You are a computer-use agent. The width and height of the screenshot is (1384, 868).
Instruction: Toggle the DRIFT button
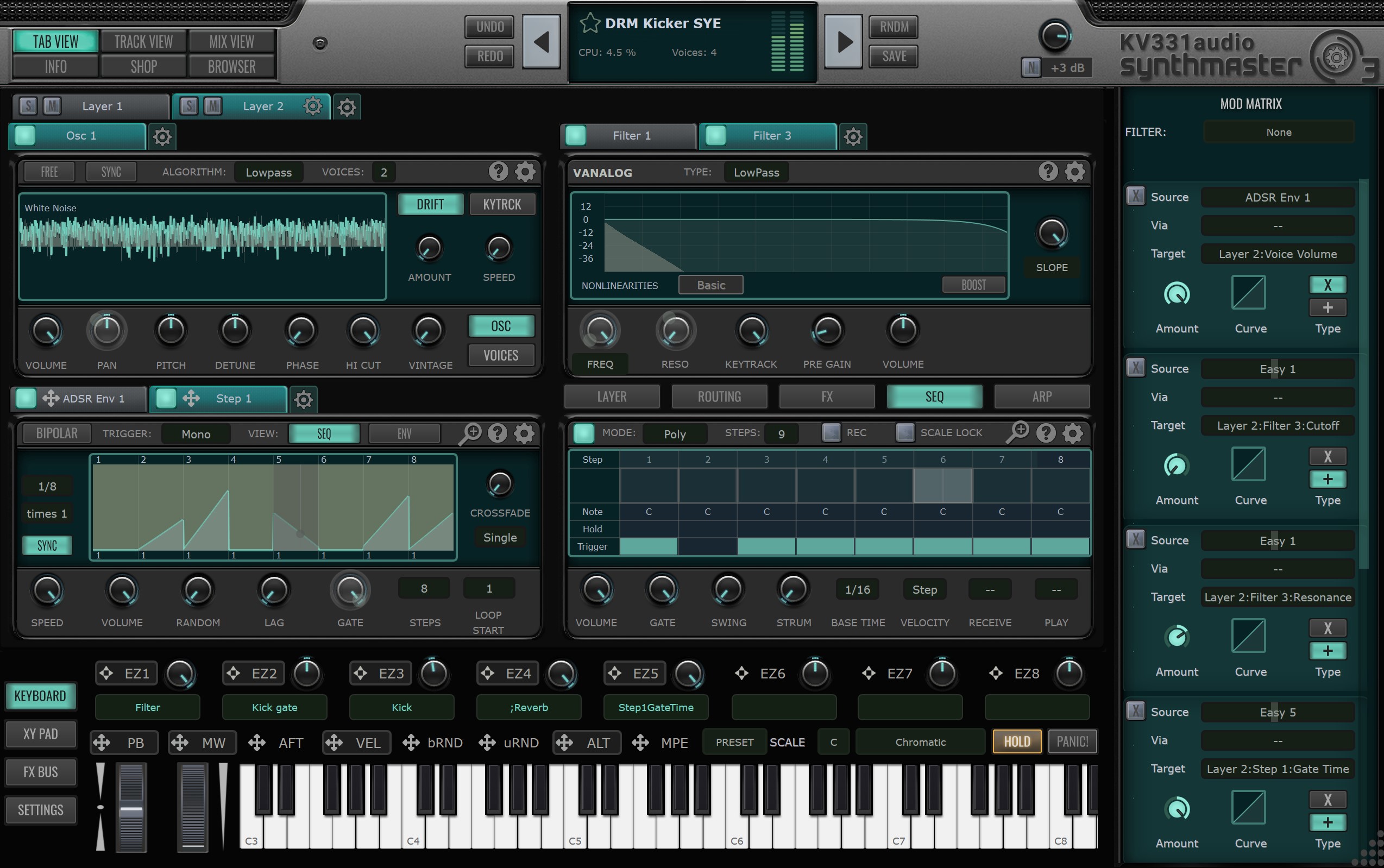(430, 204)
